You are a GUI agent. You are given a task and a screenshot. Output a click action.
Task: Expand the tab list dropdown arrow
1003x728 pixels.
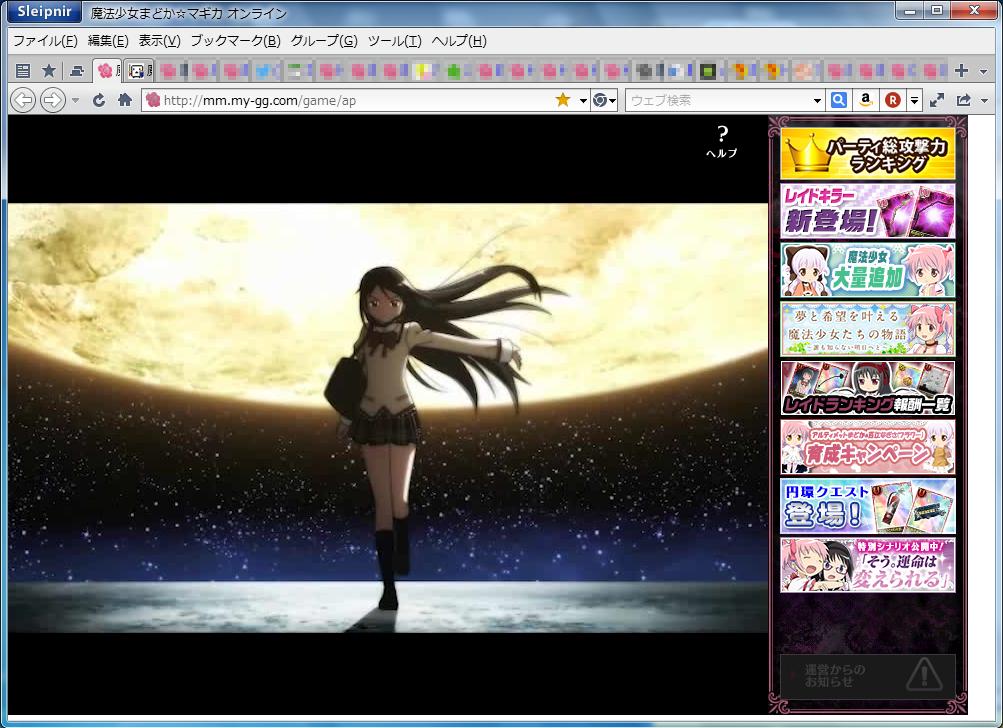click(x=984, y=71)
